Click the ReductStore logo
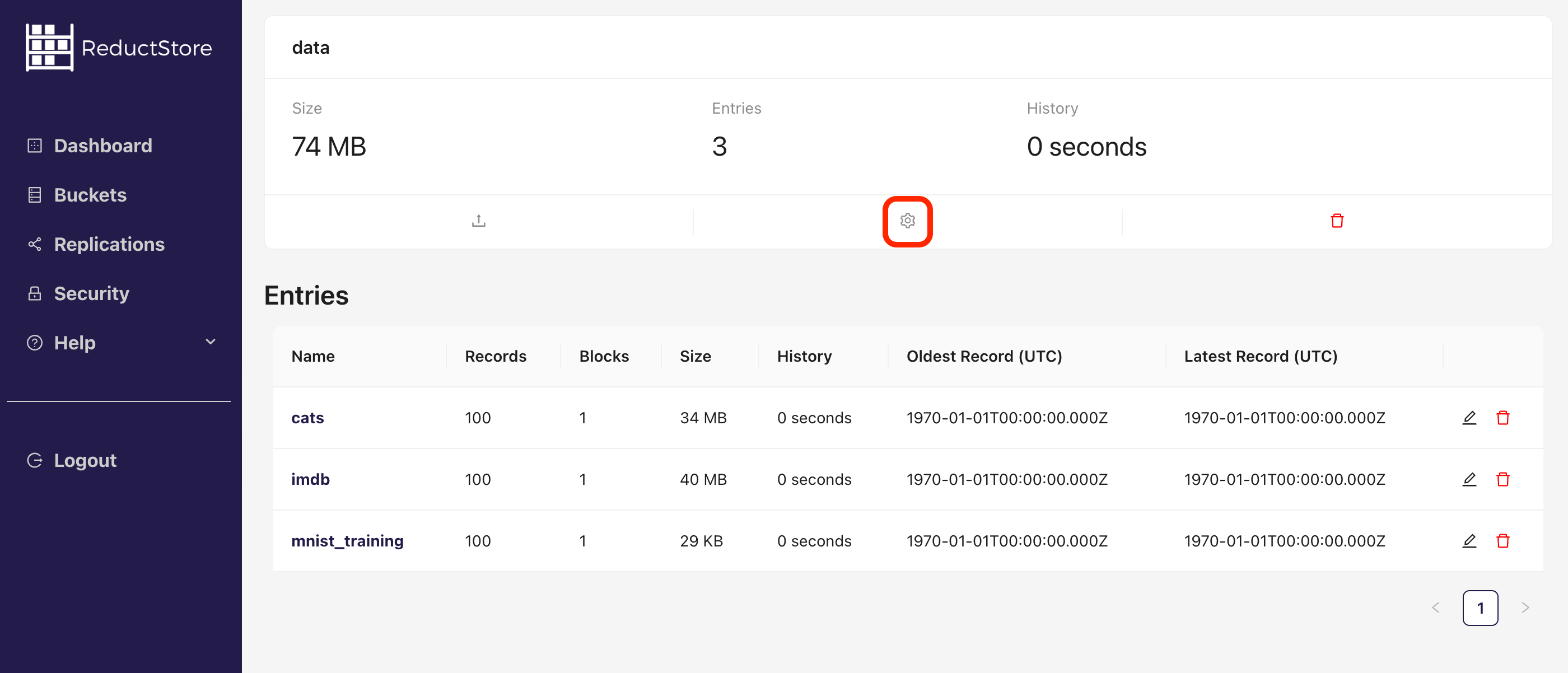 [119, 47]
